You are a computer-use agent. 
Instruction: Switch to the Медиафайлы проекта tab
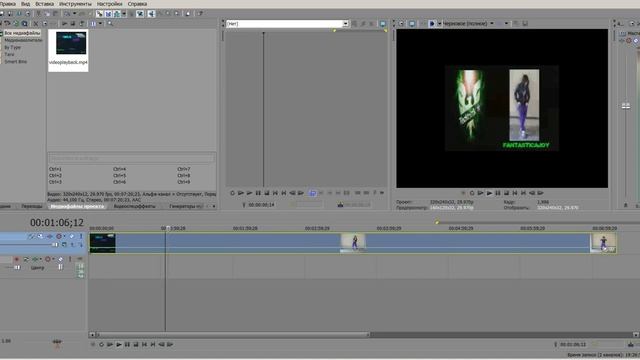point(77,206)
